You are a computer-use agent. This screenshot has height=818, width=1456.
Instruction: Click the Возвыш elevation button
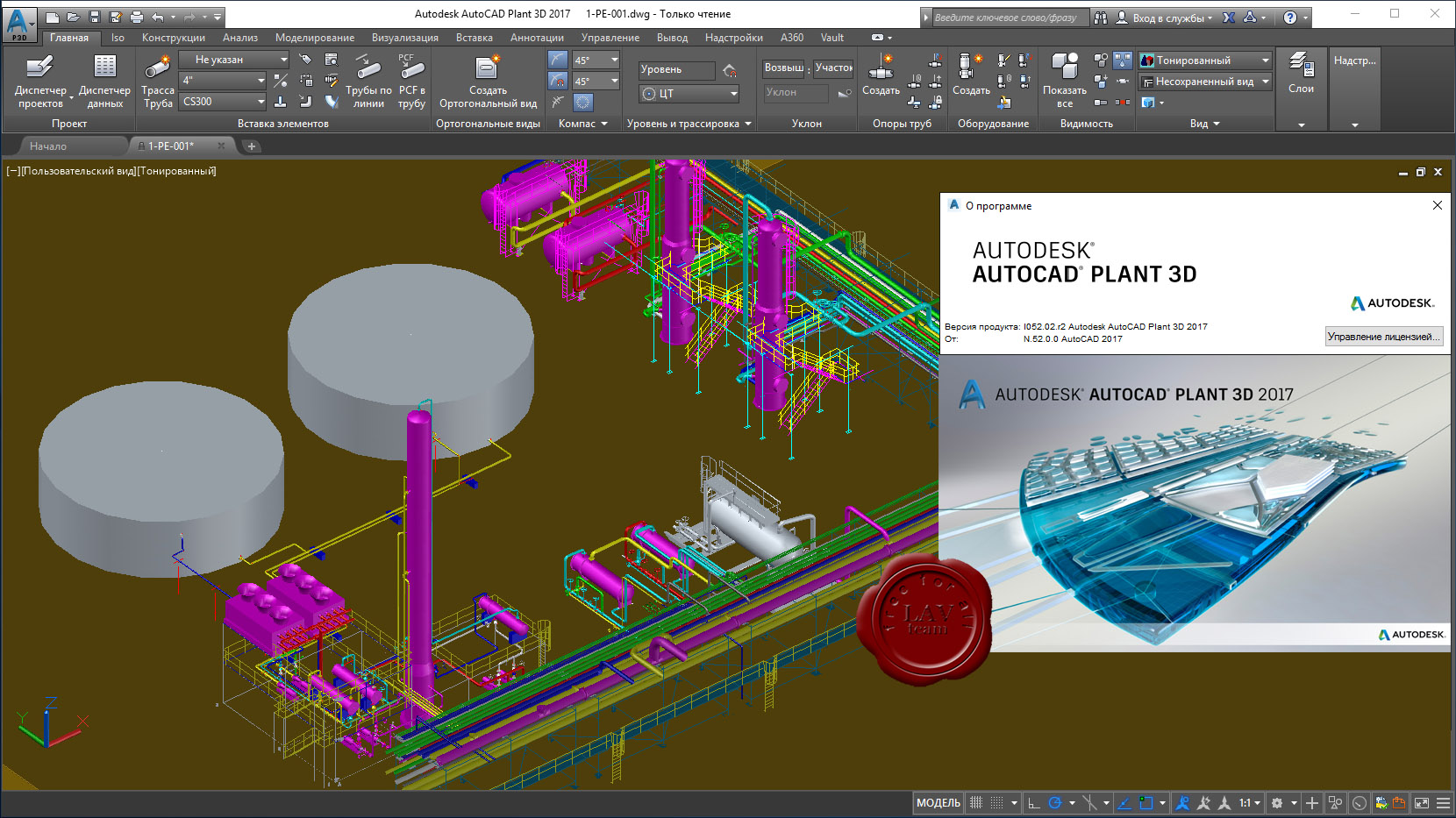pyautogui.click(x=783, y=68)
